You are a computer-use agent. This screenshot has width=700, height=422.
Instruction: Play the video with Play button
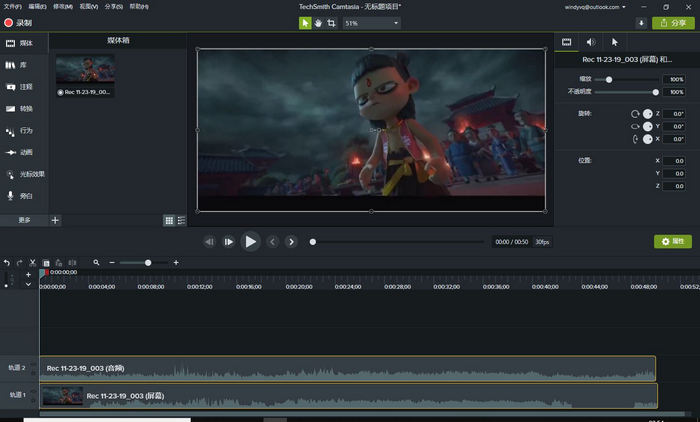(x=250, y=242)
